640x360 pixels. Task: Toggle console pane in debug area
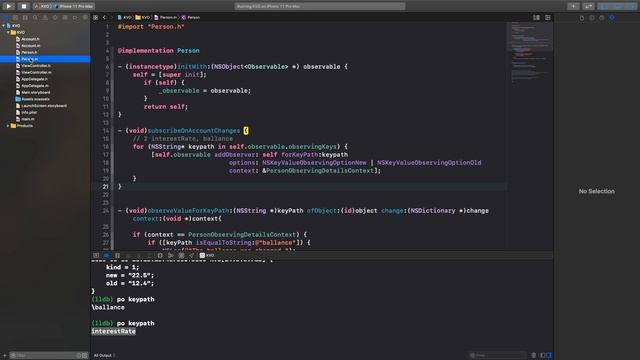pos(549,356)
